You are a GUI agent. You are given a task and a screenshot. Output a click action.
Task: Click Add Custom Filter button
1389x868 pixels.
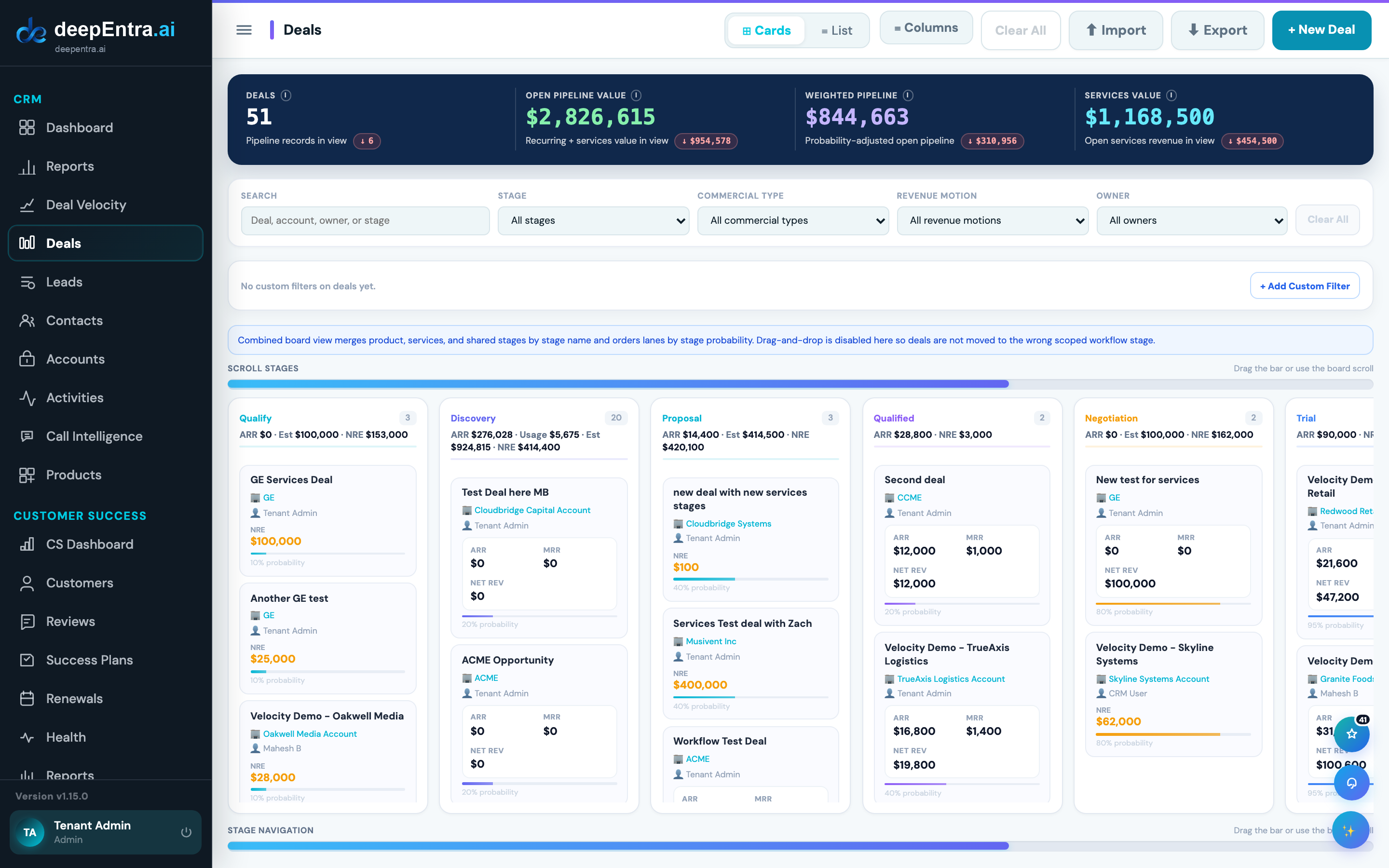point(1304,286)
